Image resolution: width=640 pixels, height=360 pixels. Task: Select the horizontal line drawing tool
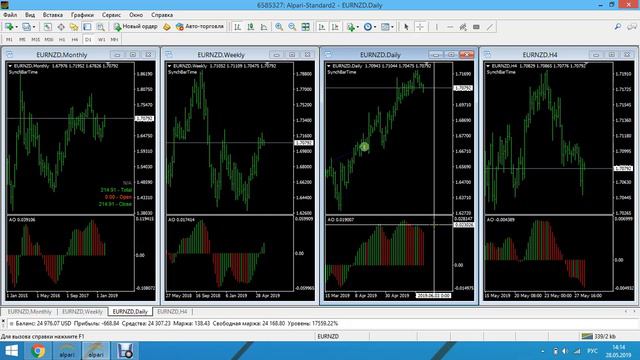(x=450, y=27)
